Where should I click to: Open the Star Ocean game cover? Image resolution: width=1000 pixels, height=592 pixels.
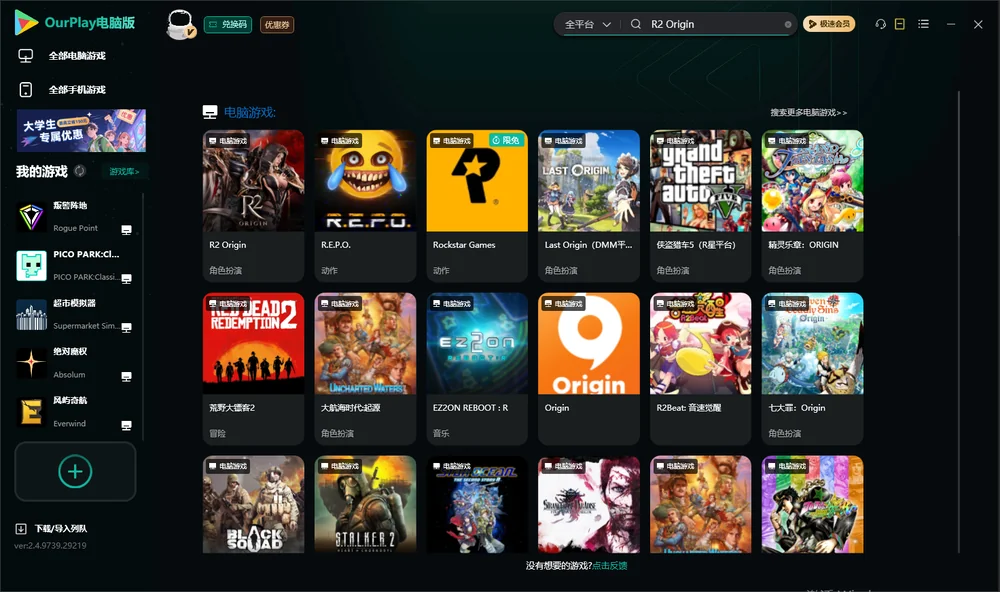477,504
